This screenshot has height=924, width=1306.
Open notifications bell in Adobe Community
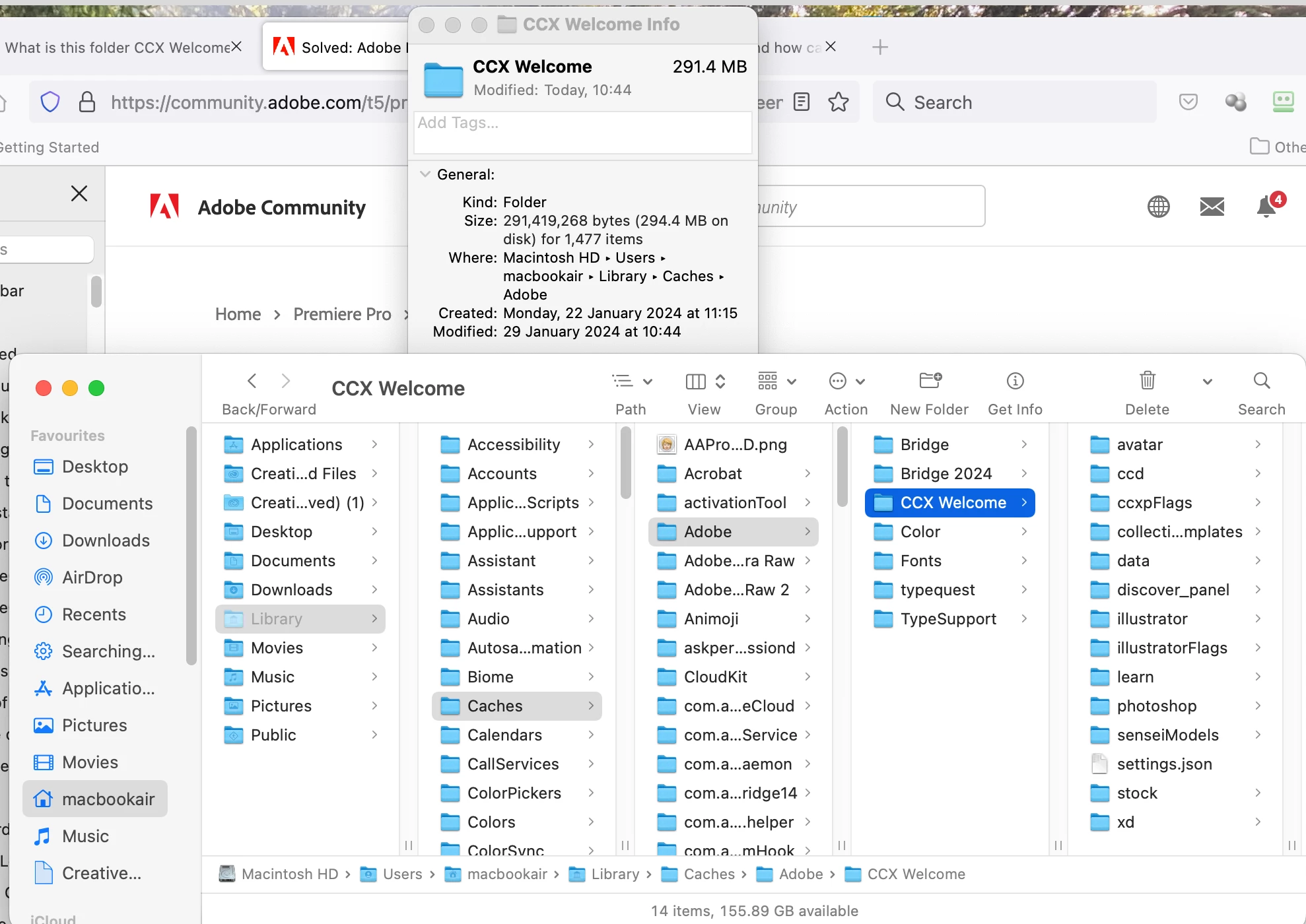[x=1266, y=207]
